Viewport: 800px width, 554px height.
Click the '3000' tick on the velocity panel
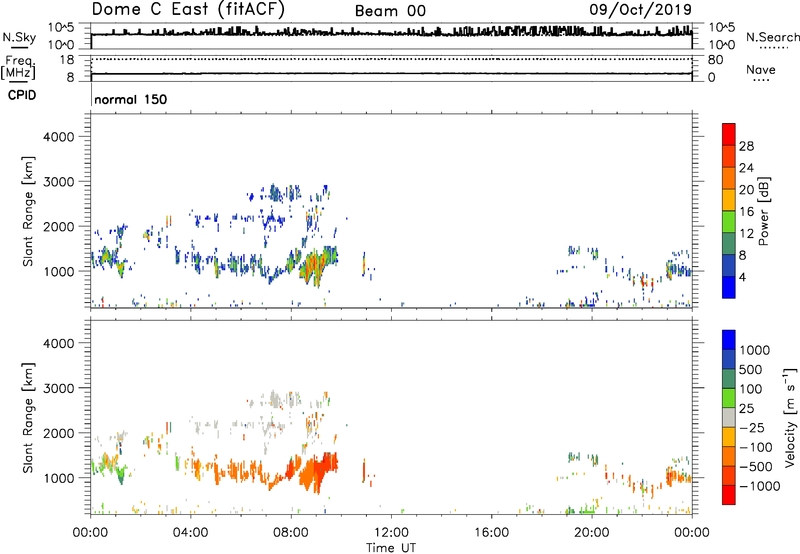pos(58,388)
